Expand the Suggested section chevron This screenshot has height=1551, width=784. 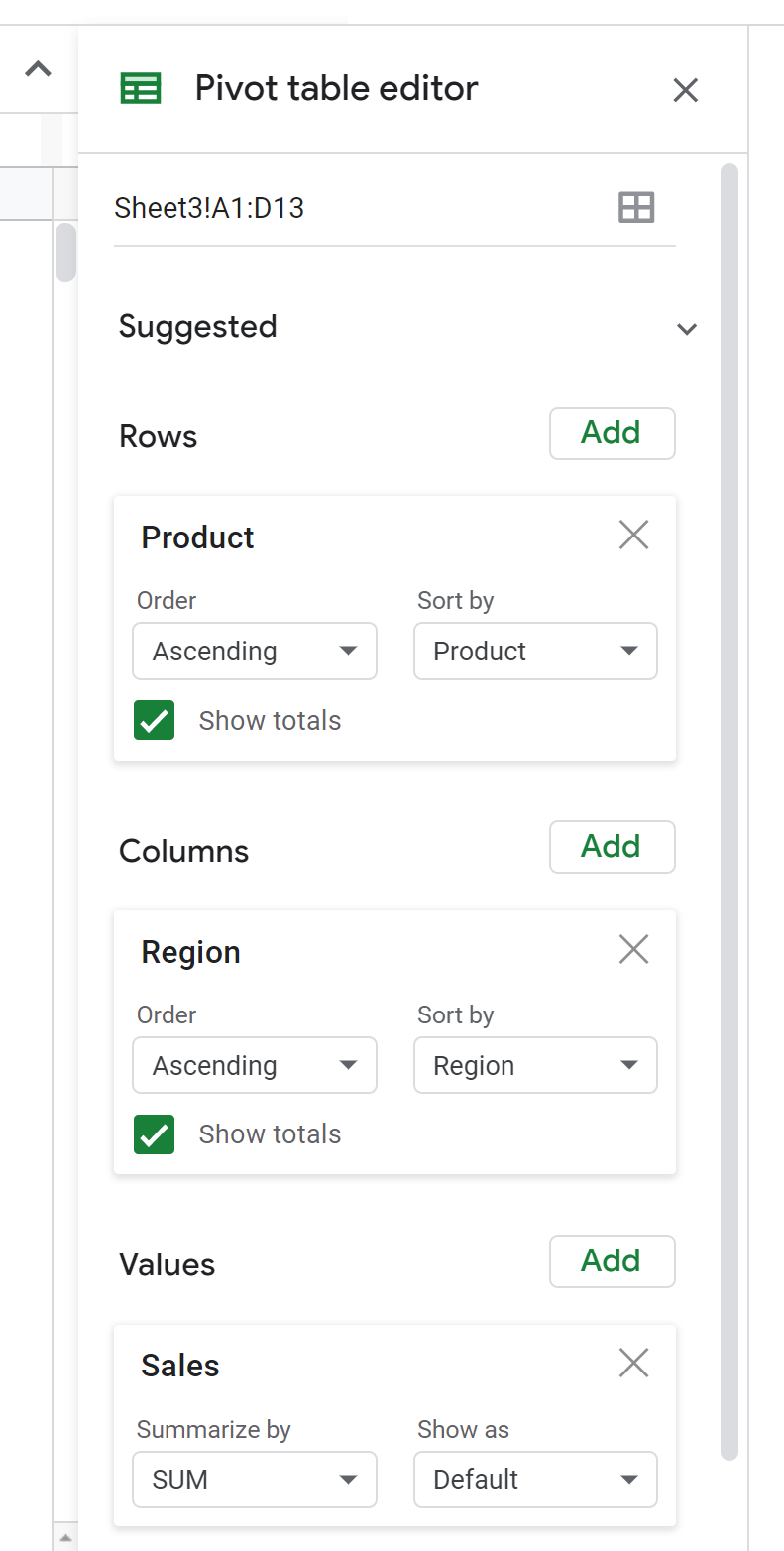click(687, 329)
